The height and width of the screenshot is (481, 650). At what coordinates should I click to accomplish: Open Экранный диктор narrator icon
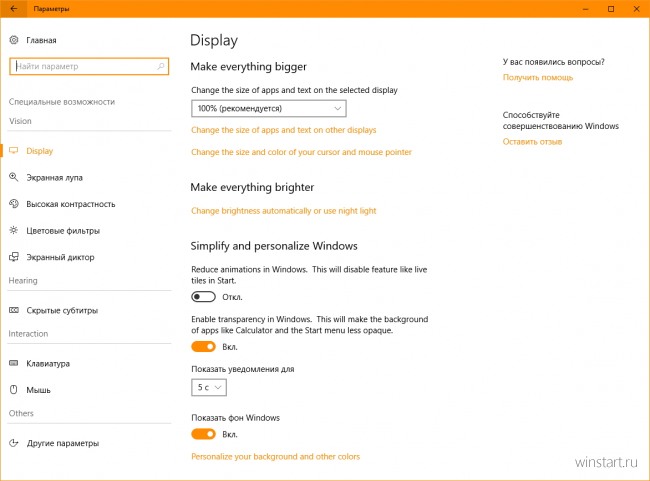[14, 257]
